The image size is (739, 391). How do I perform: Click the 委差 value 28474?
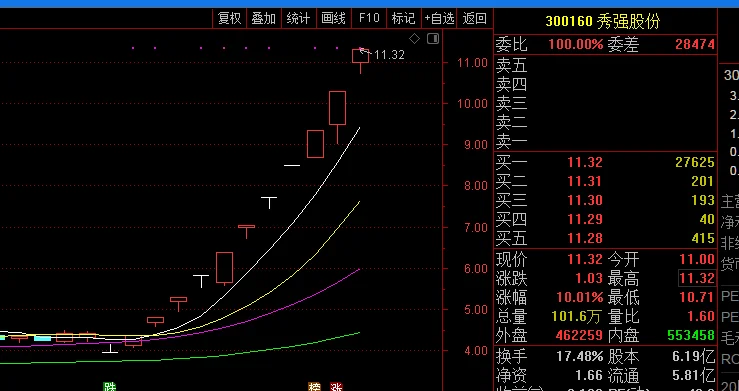pyautogui.click(x=695, y=45)
